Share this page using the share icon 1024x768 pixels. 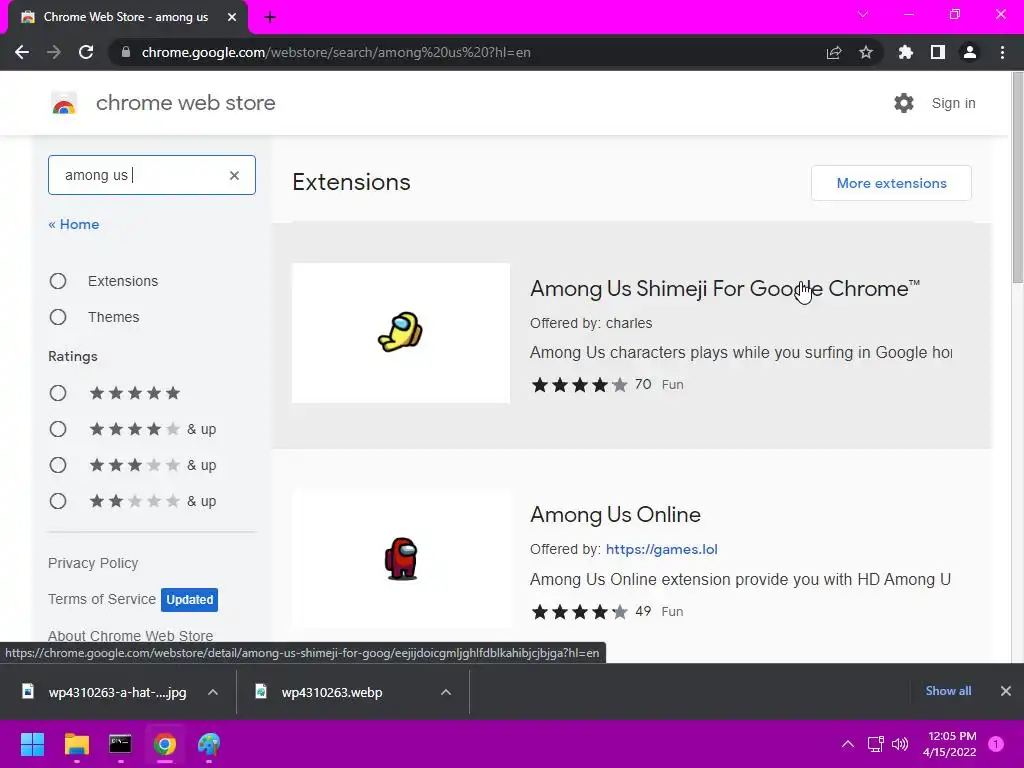click(834, 52)
